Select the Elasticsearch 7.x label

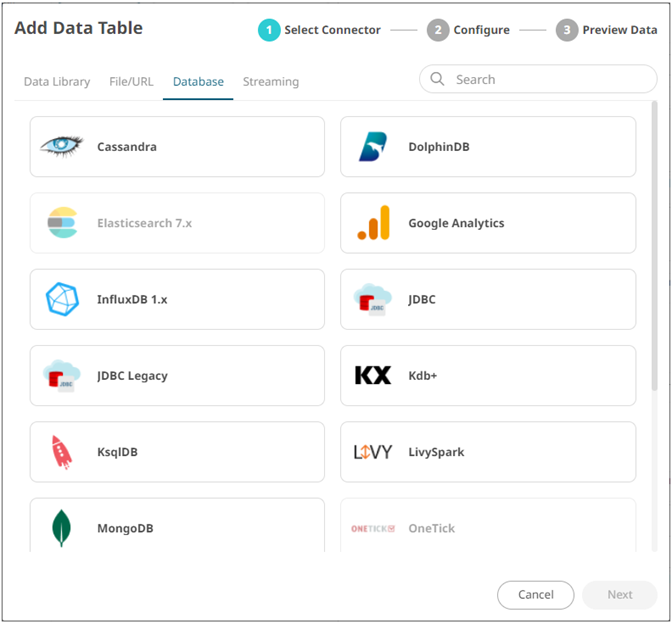point(144,223)
